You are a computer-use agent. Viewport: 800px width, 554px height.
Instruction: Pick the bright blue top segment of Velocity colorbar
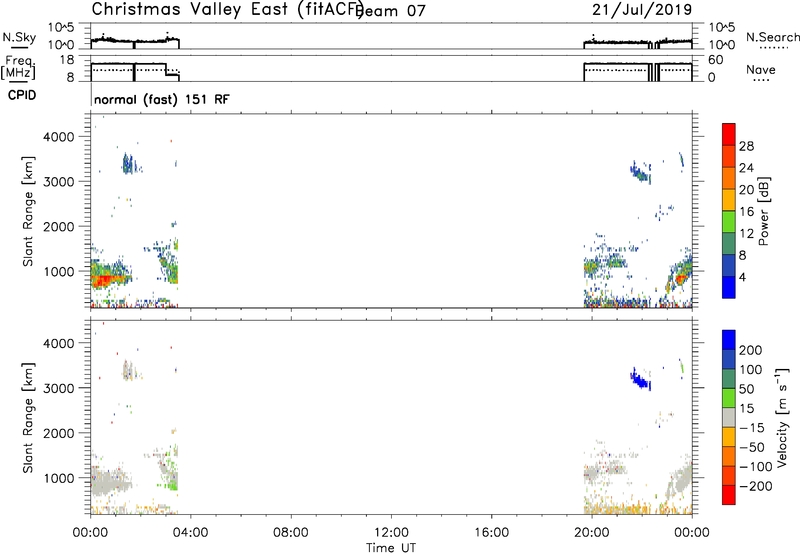click(729, 340)
